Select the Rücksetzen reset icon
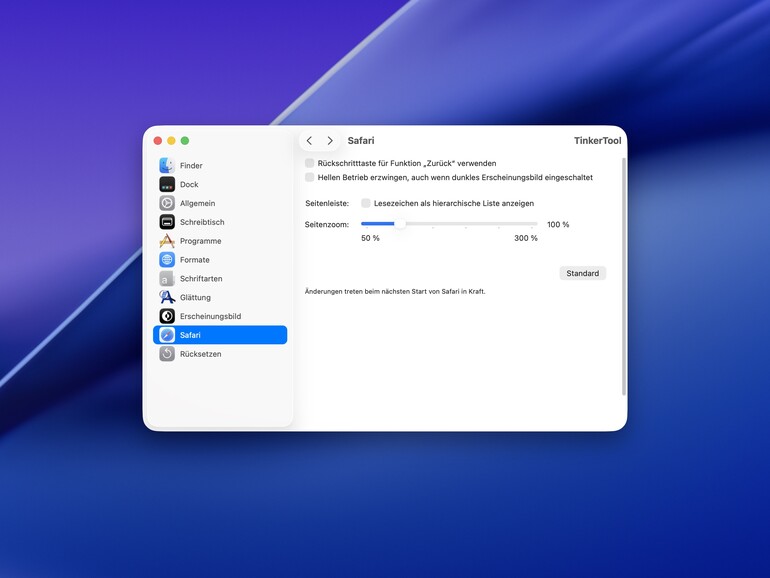Image resolution: width=770 pixels, height=578 pixels. coord(167,354)
